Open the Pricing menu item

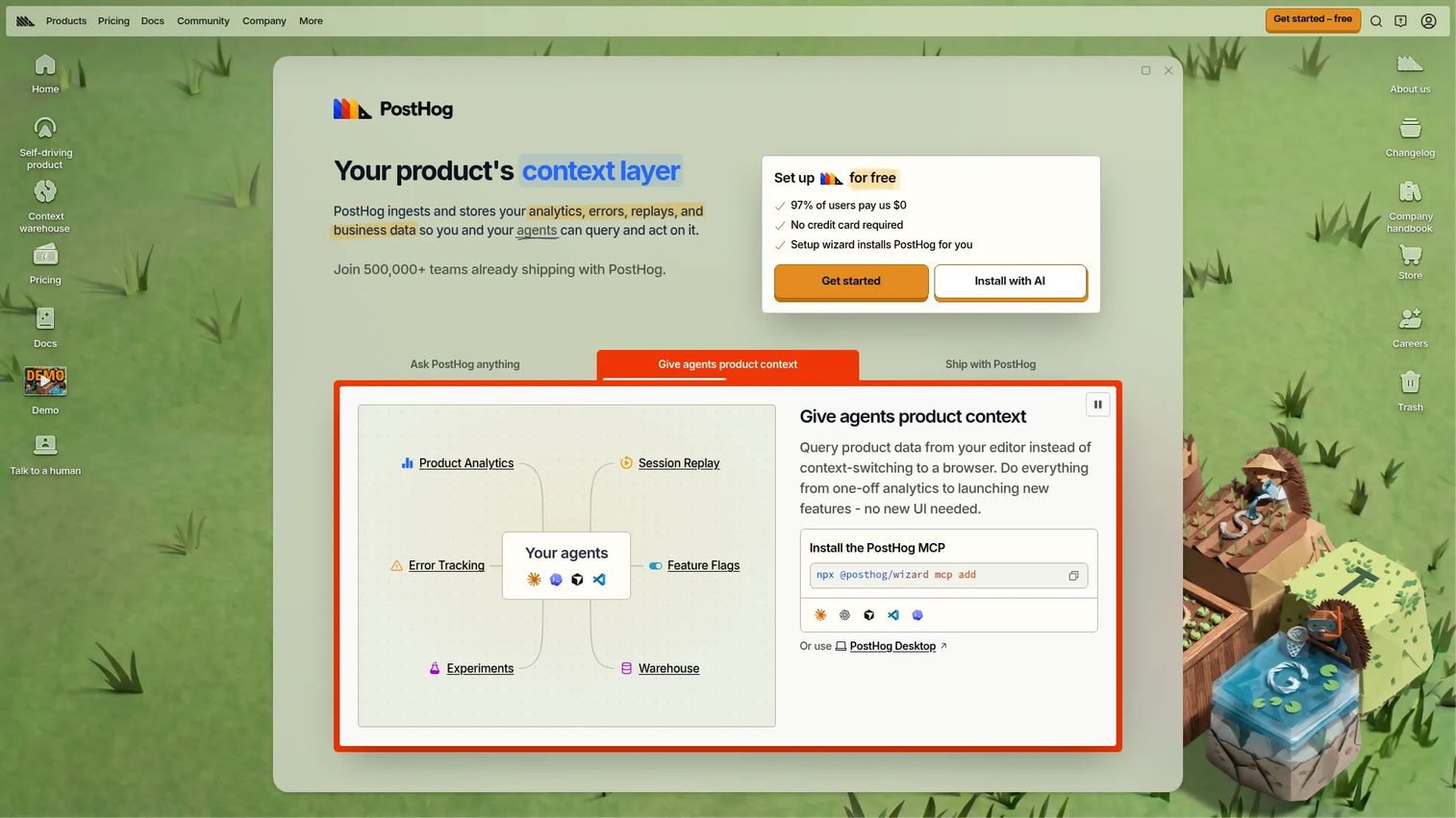[x=113, y=21]
